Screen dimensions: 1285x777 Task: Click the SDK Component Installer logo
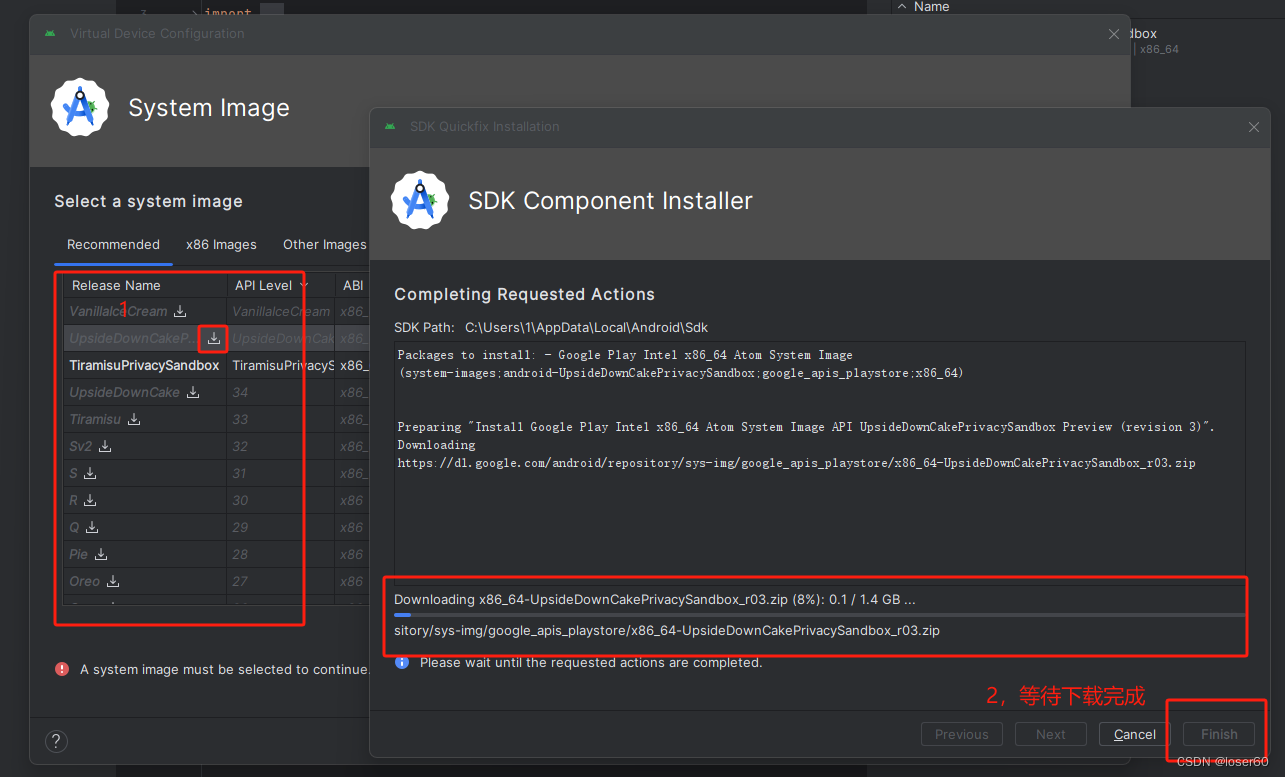(420, 200)
